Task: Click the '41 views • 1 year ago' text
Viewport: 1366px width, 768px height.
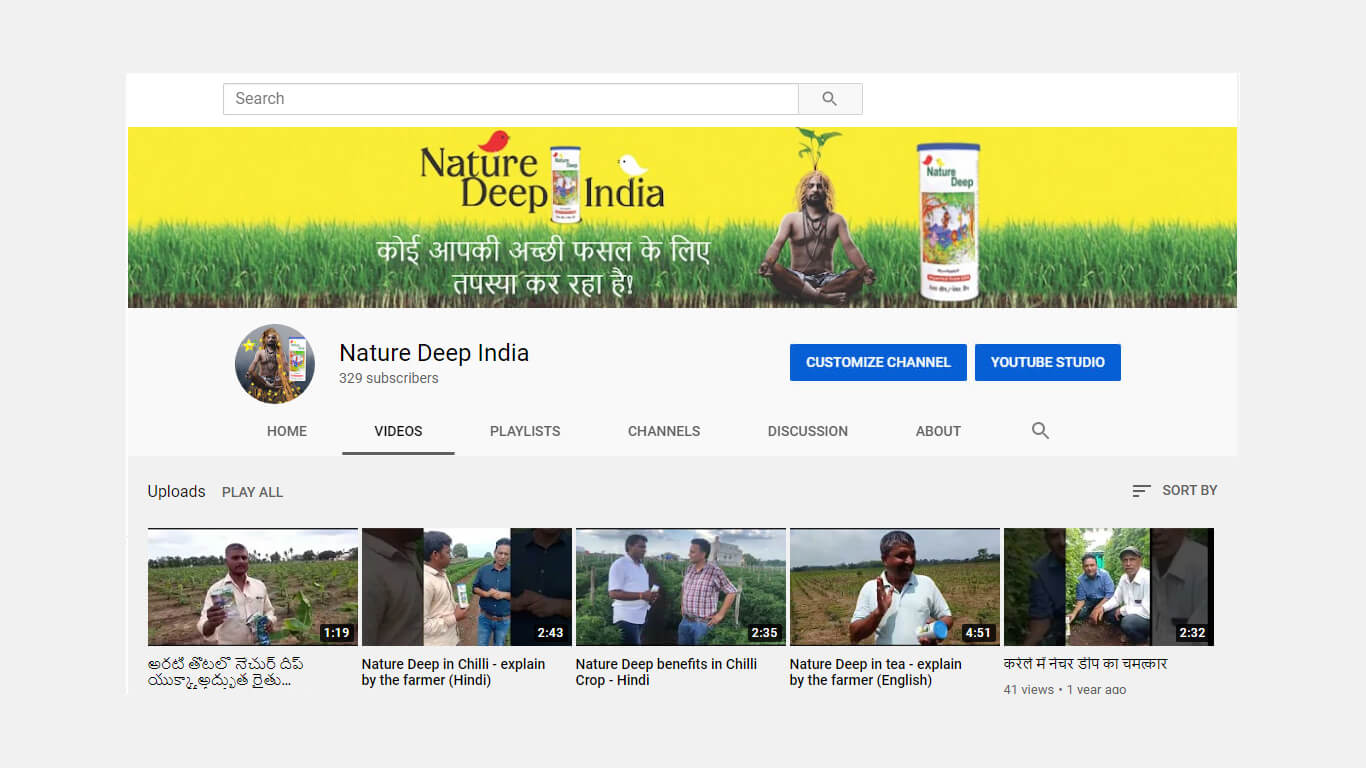Action: 1065,689
